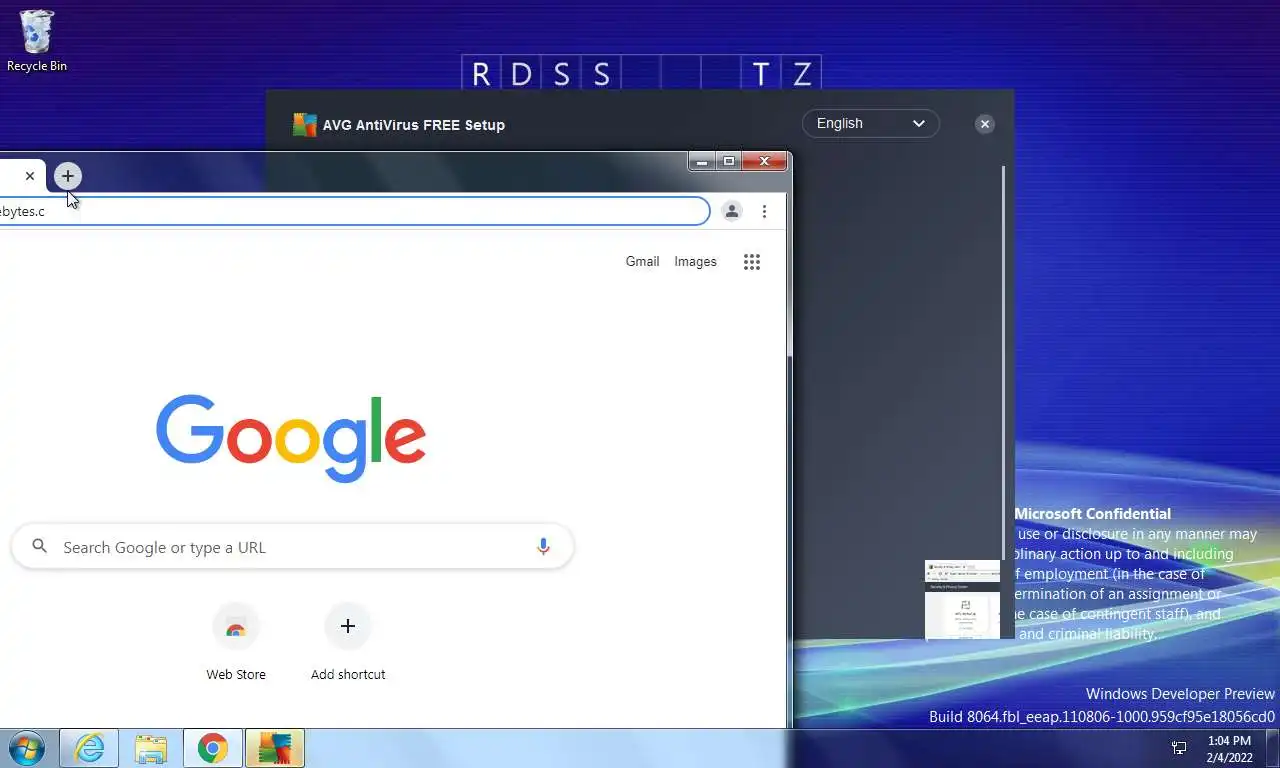Screen dimensions: 1280x768
Task: Minimize the Chrome window
Action: pos(702,162)
